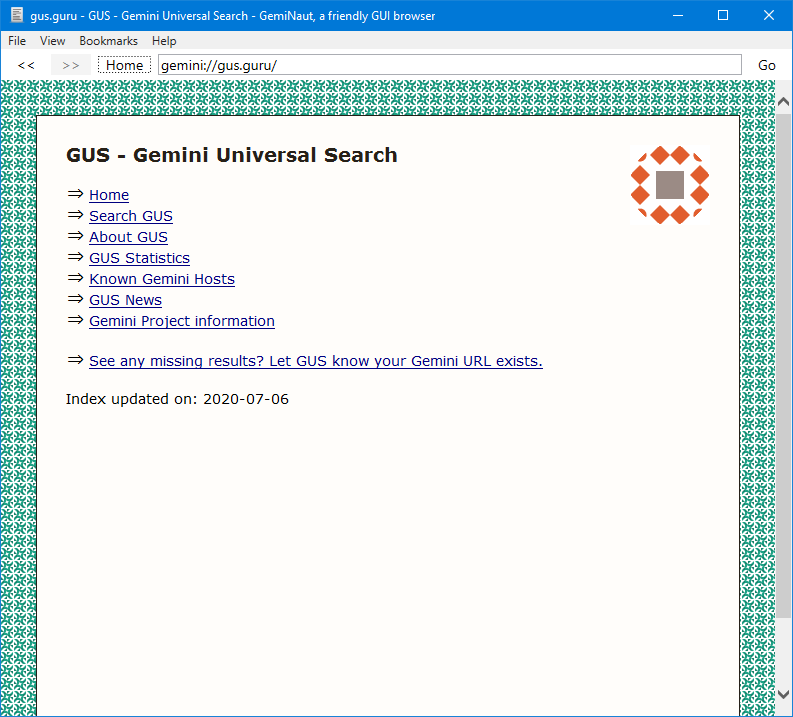Go forward with the >> button
The width and height of the screenshot is (793, 717).
[70, 65]
